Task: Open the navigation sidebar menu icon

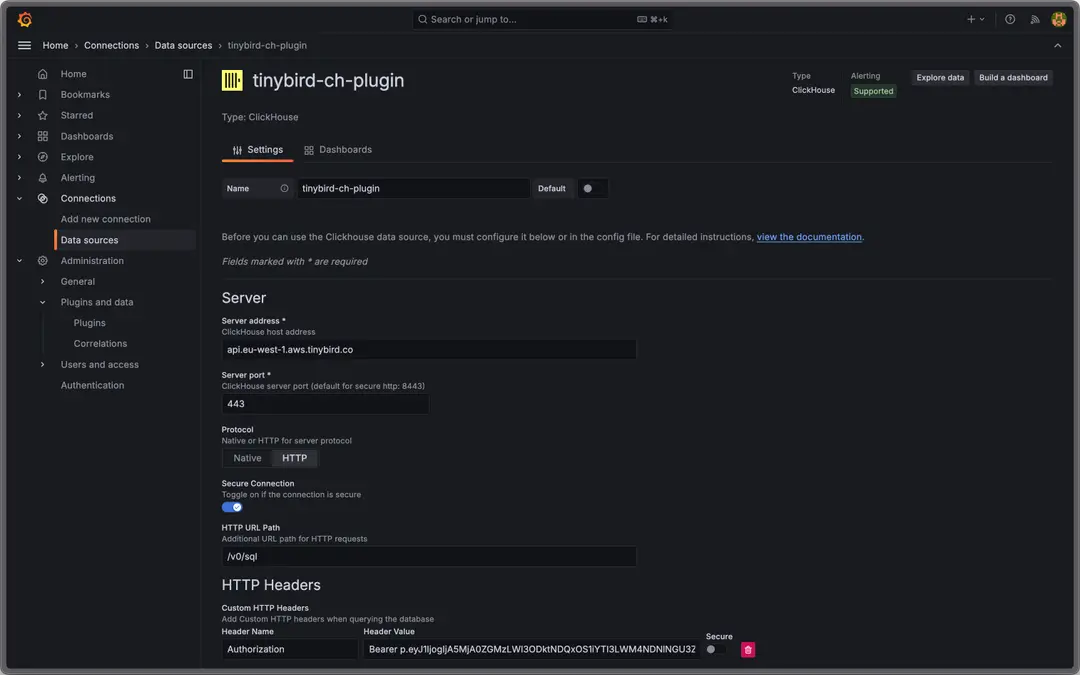Action: click(x=24, y=44)
